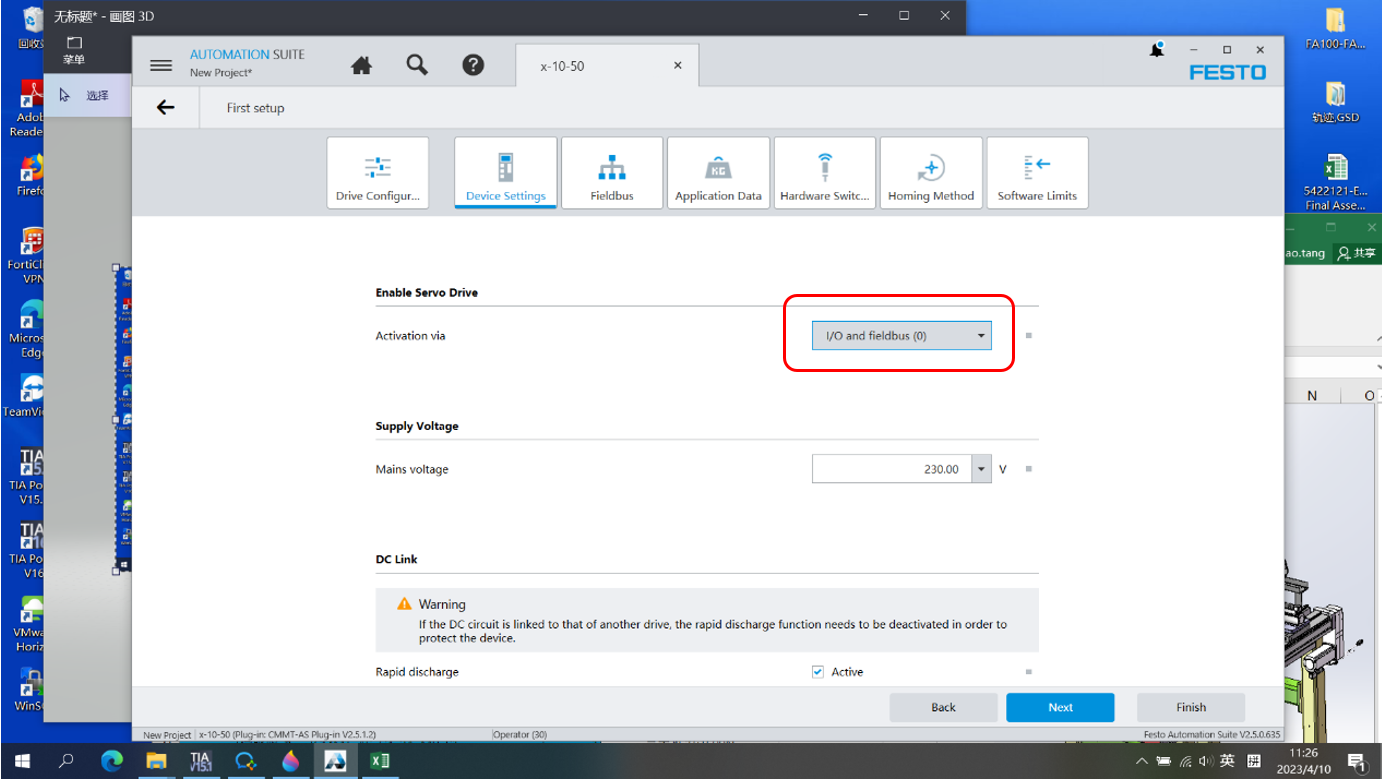
Task: Open the help question mark icon
Action: [x=473, y=66]
